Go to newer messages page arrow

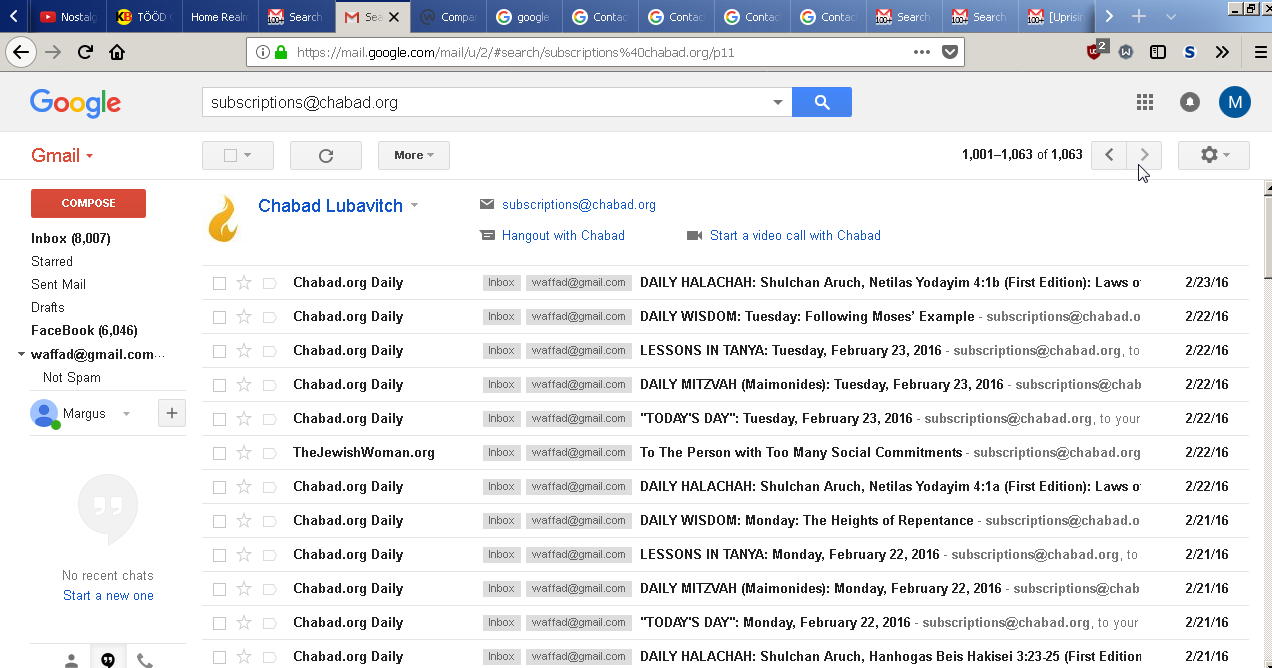tap(1109, 155)
